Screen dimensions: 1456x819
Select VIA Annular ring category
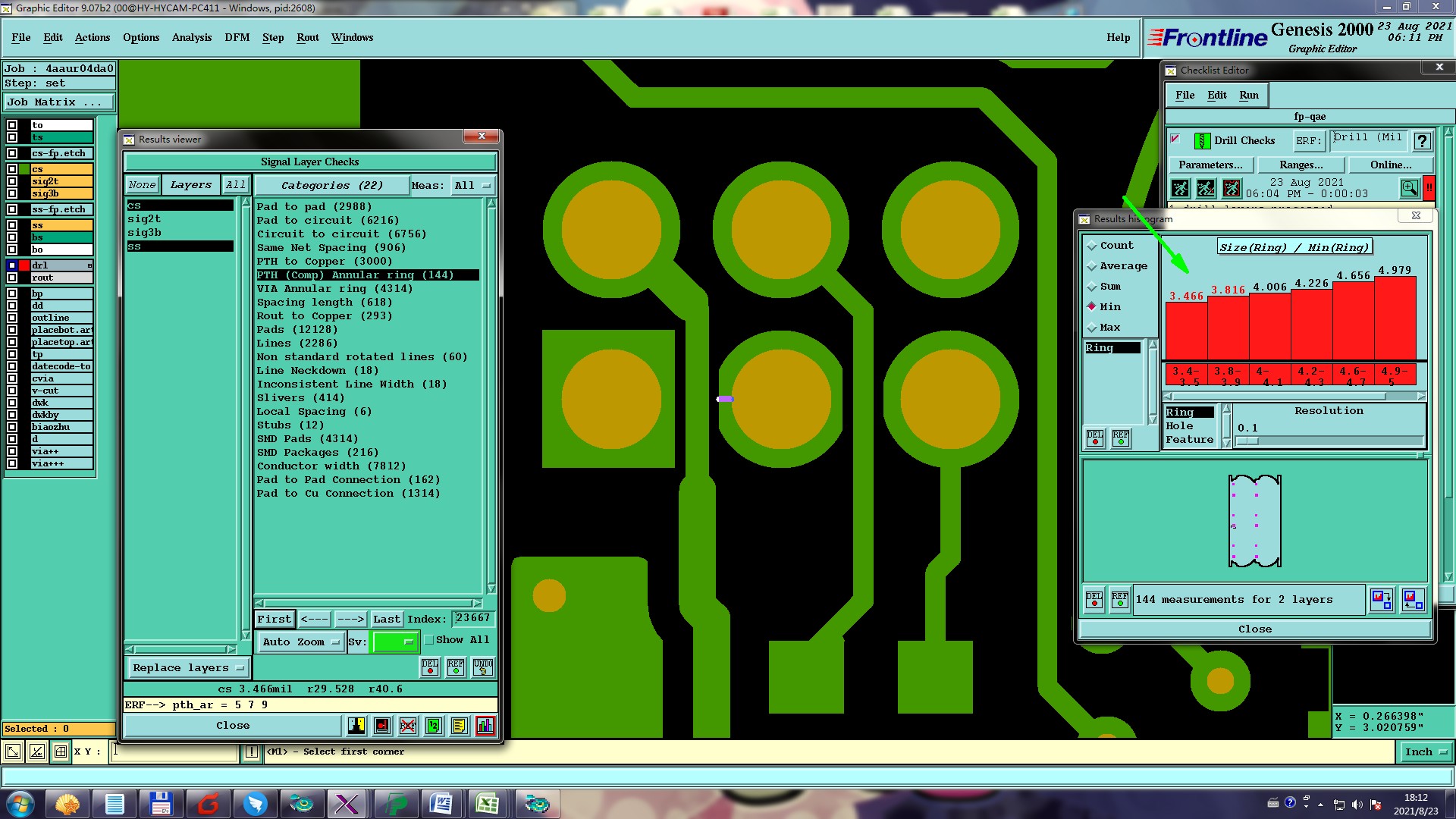pos(334,289)
